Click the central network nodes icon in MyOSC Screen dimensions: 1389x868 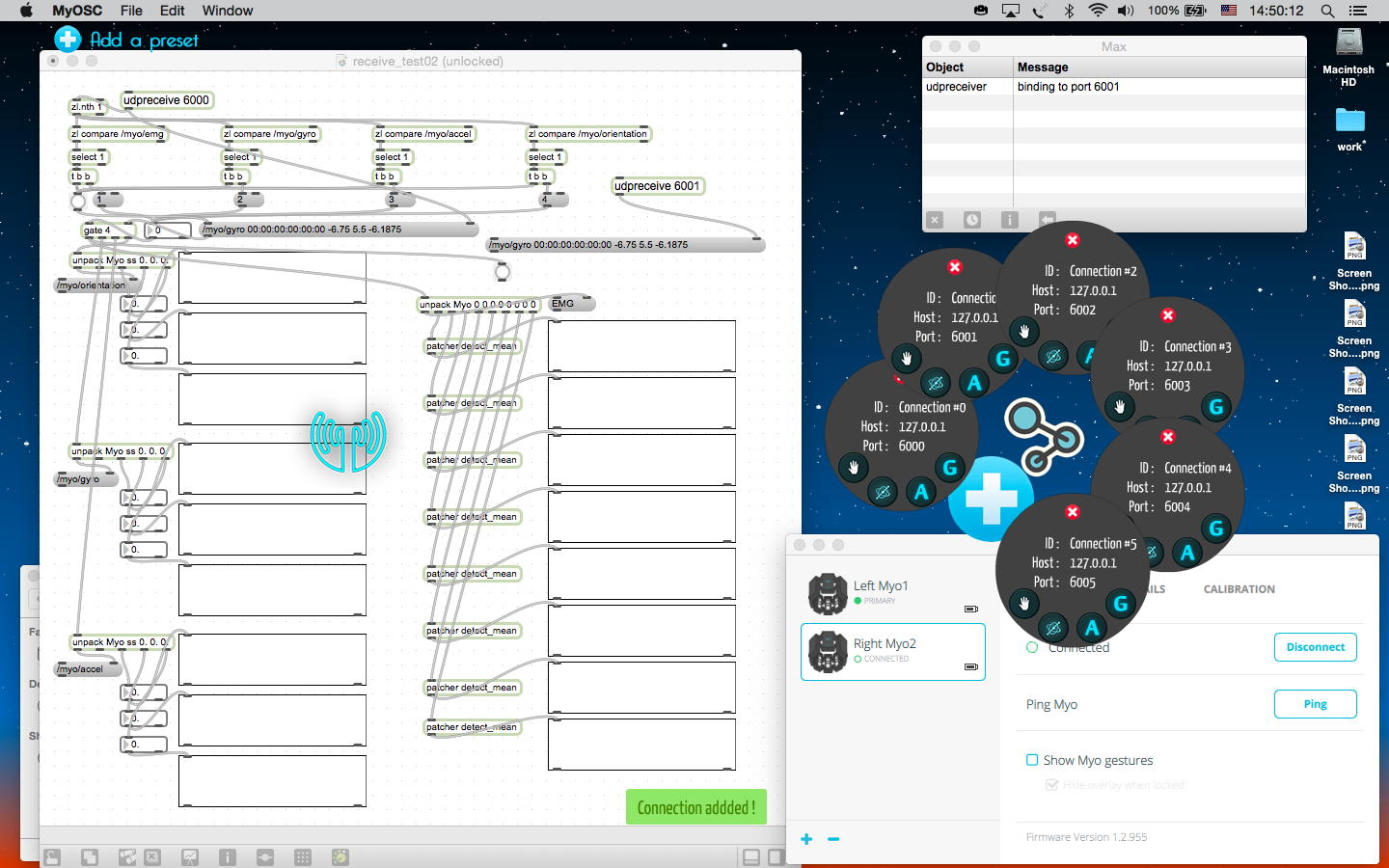click(x=1042, y=437)
